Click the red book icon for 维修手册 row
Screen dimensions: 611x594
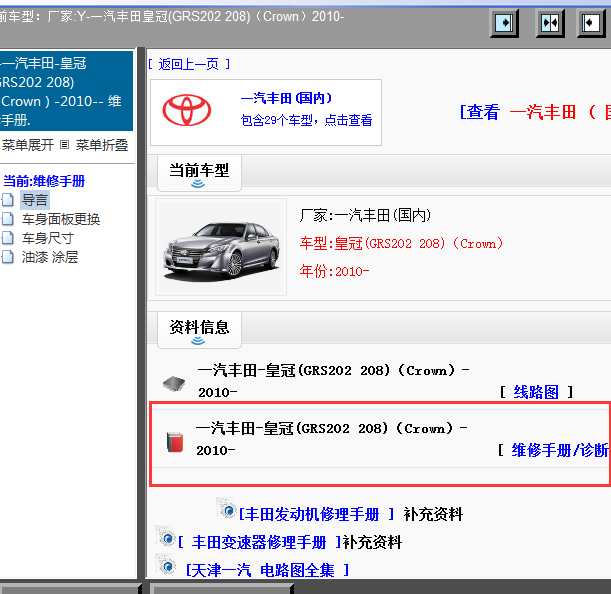pyautogui.click(x=175, y=442)
